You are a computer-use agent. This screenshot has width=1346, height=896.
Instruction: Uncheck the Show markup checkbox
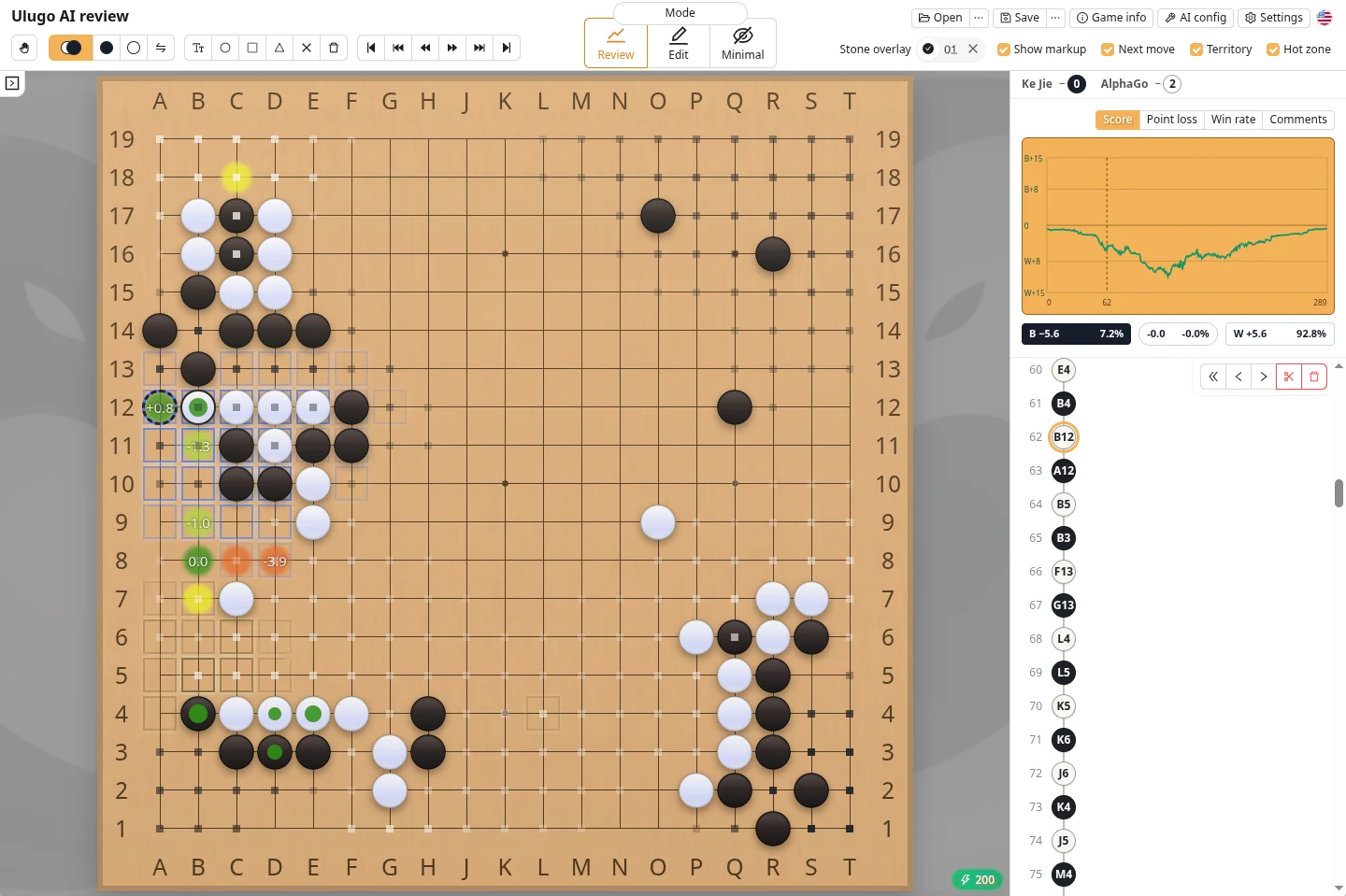pos(1004,50)
